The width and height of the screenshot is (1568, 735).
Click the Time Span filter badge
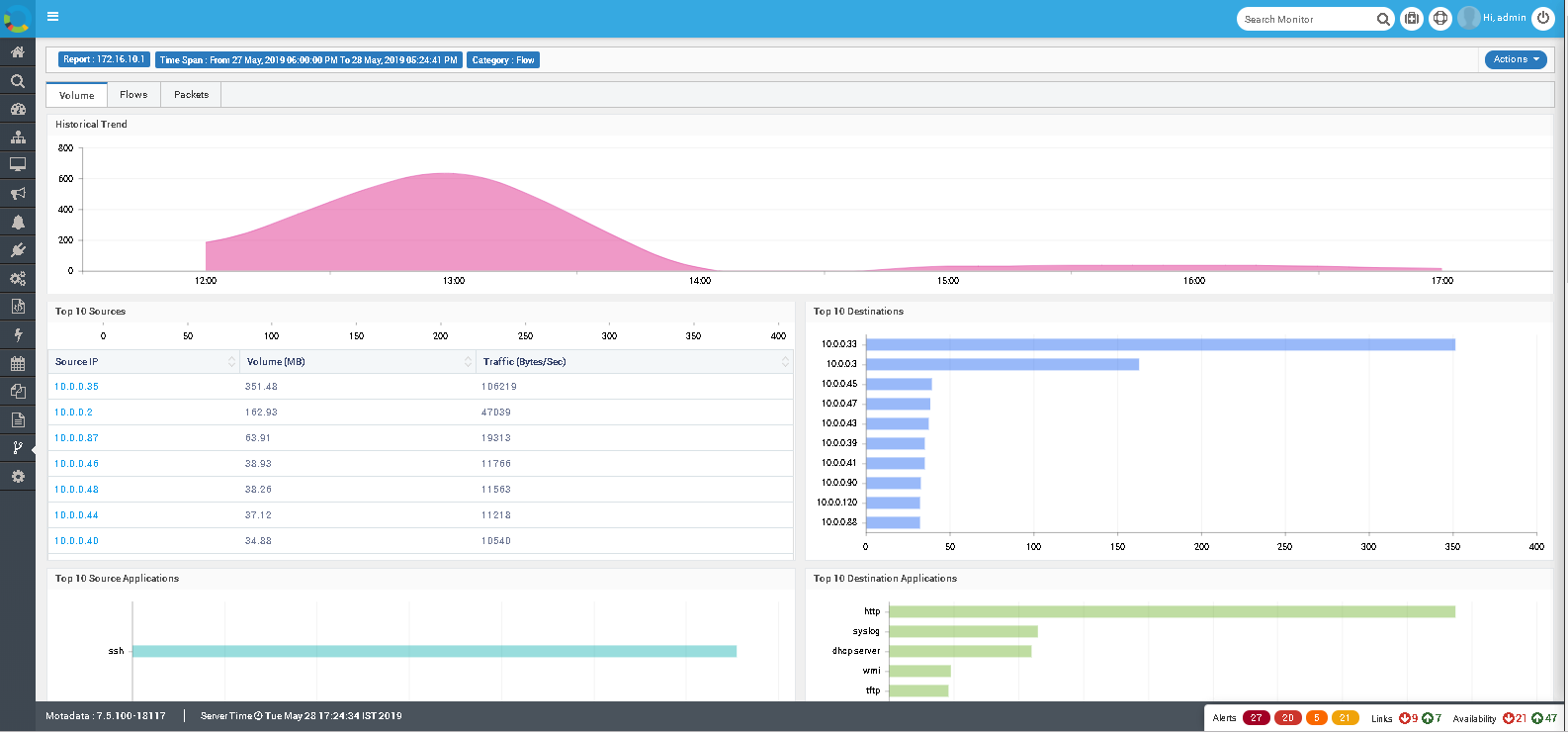308,60
